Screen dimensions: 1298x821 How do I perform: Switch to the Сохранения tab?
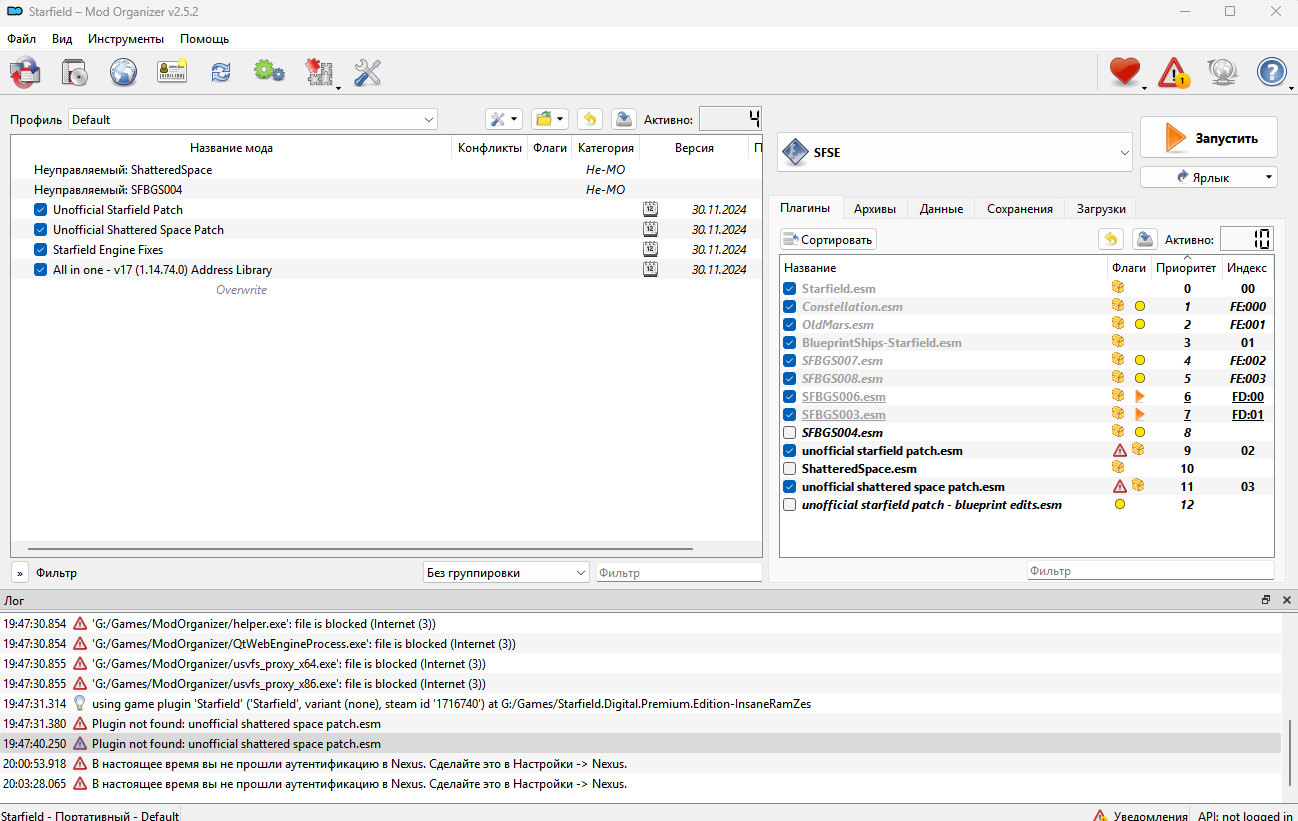[1020, 209]
